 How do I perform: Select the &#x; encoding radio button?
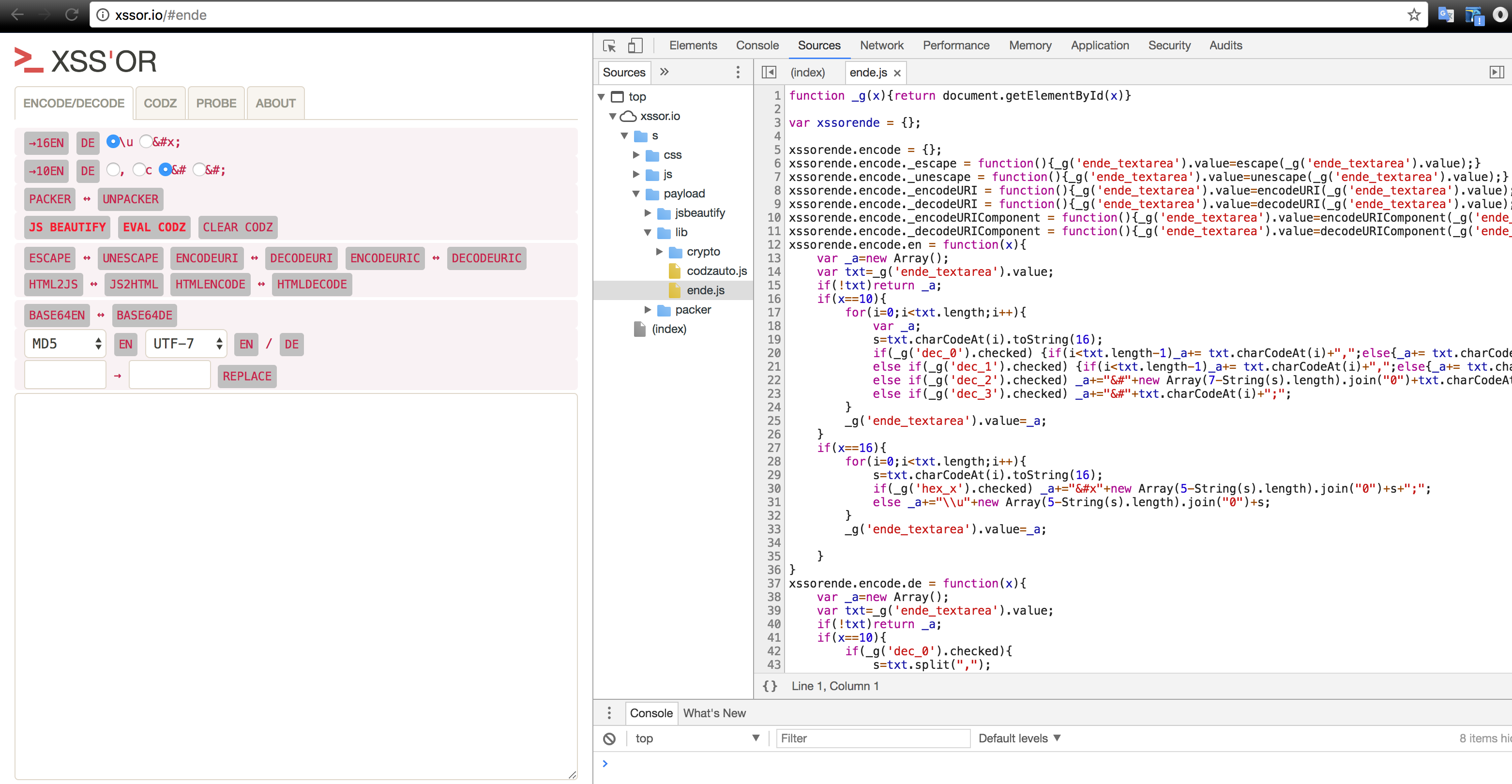(x=146, y=141)
